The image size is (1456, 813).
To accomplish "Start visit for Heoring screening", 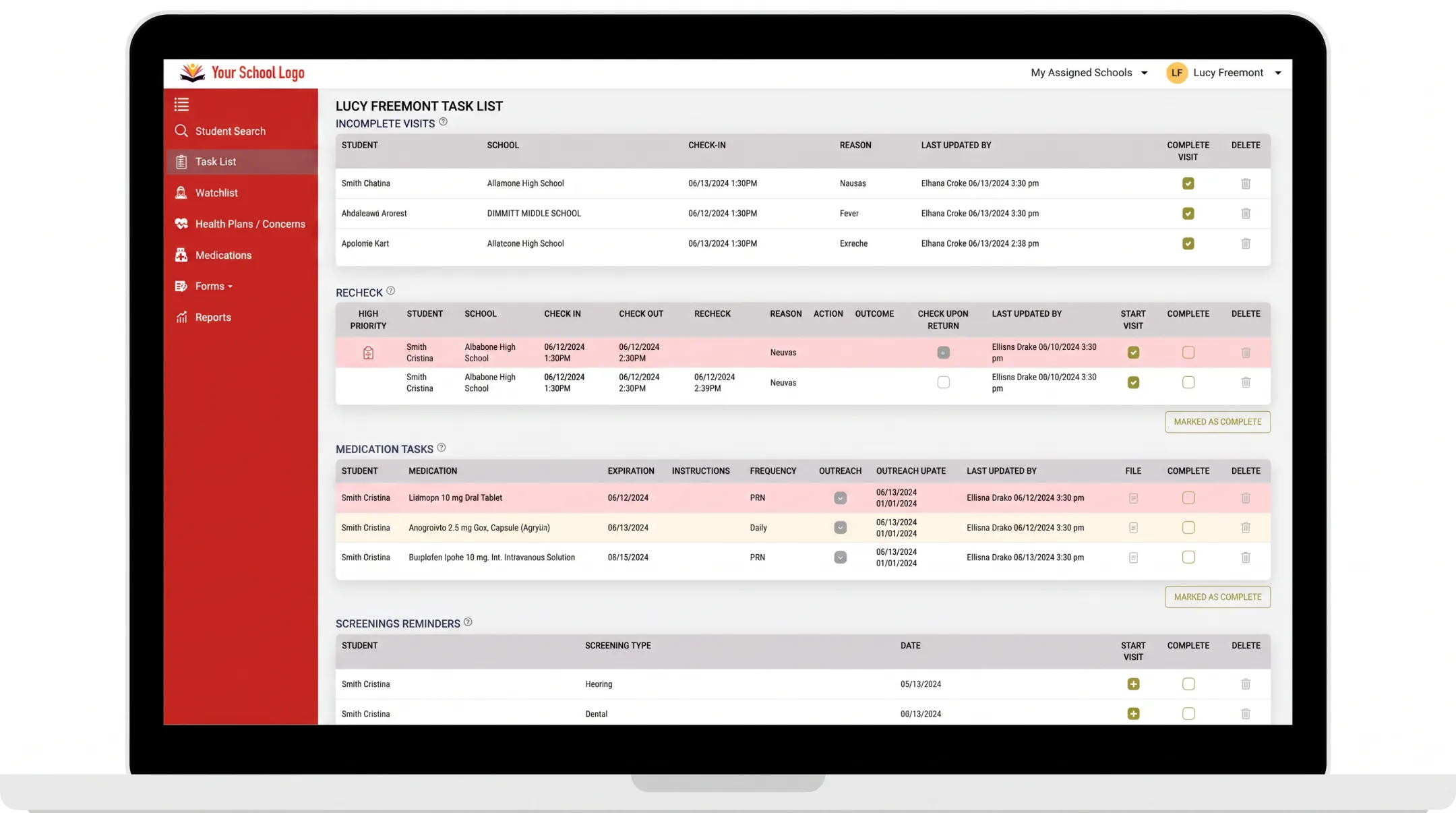I will (x=1133, y=684).
